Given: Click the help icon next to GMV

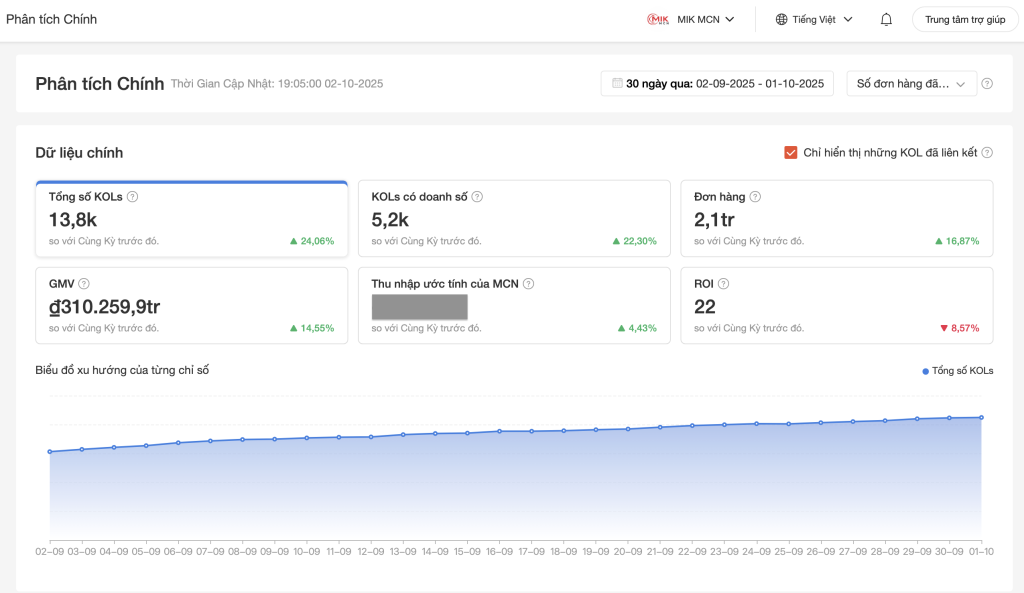Looking at the screenshot, I should (x=84, y=284).
